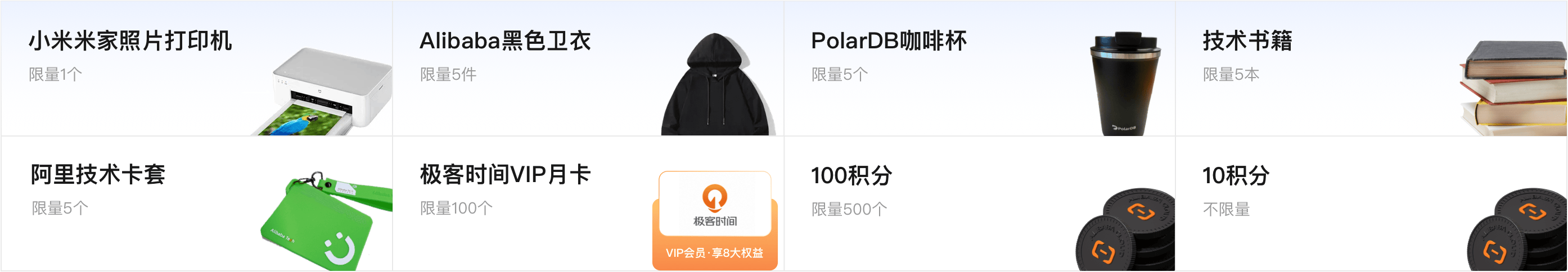The width and height of the screenshot is (1568, 272).
Task: Click the black hoodie image
Action: tap(717, 84)
